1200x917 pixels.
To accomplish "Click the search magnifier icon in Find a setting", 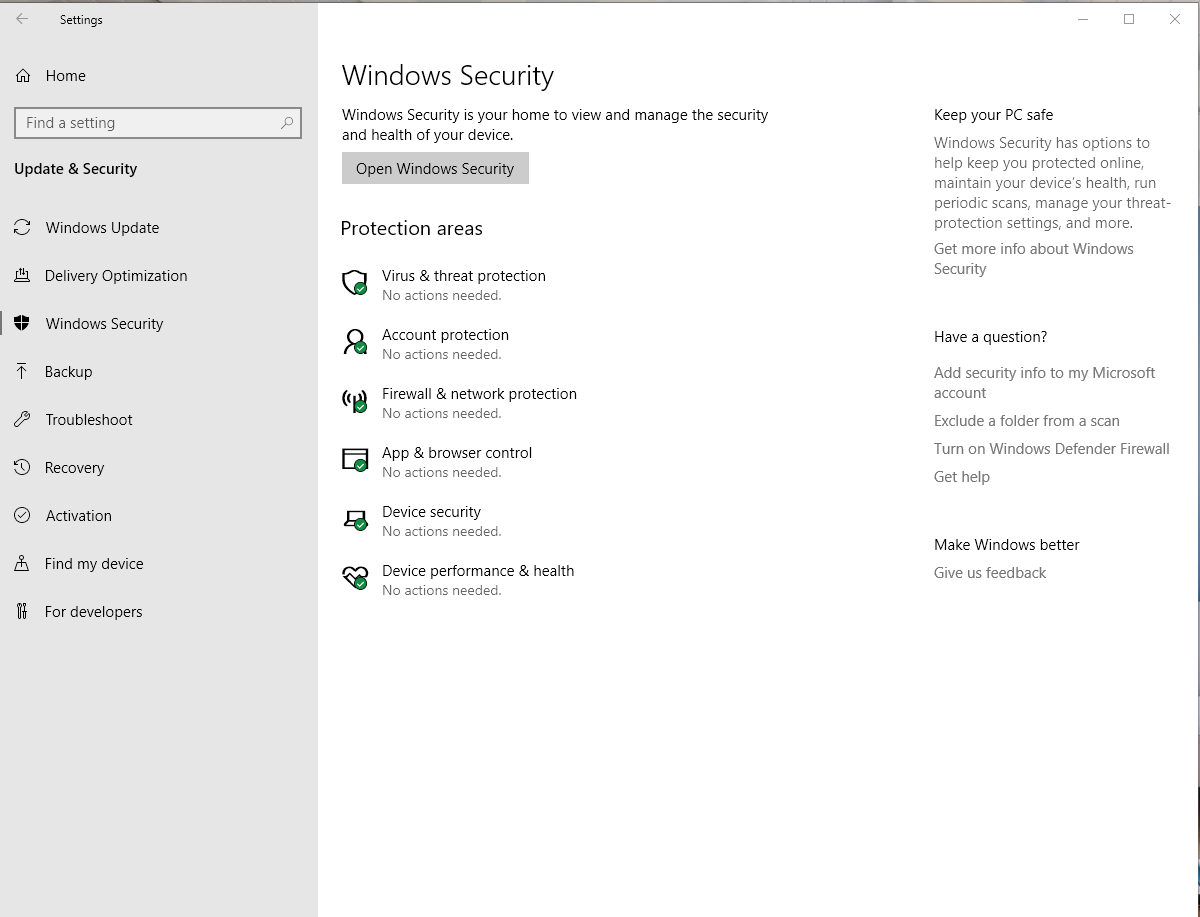I will point(287,123).
